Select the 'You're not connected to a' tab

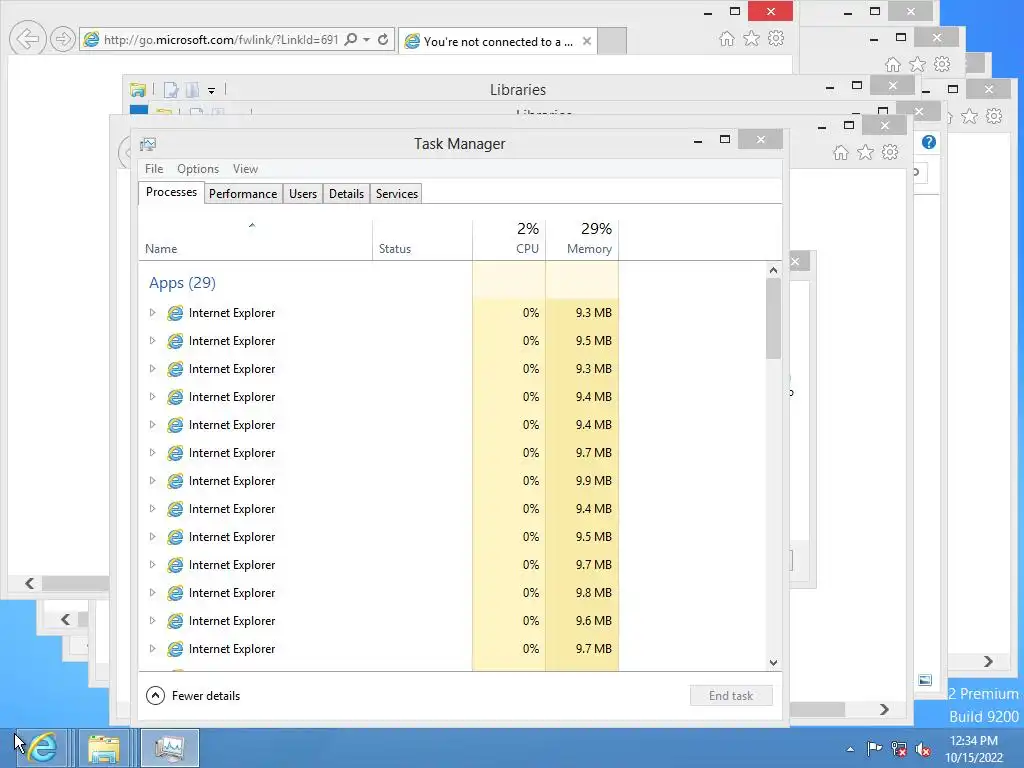(x=498, y=41)
